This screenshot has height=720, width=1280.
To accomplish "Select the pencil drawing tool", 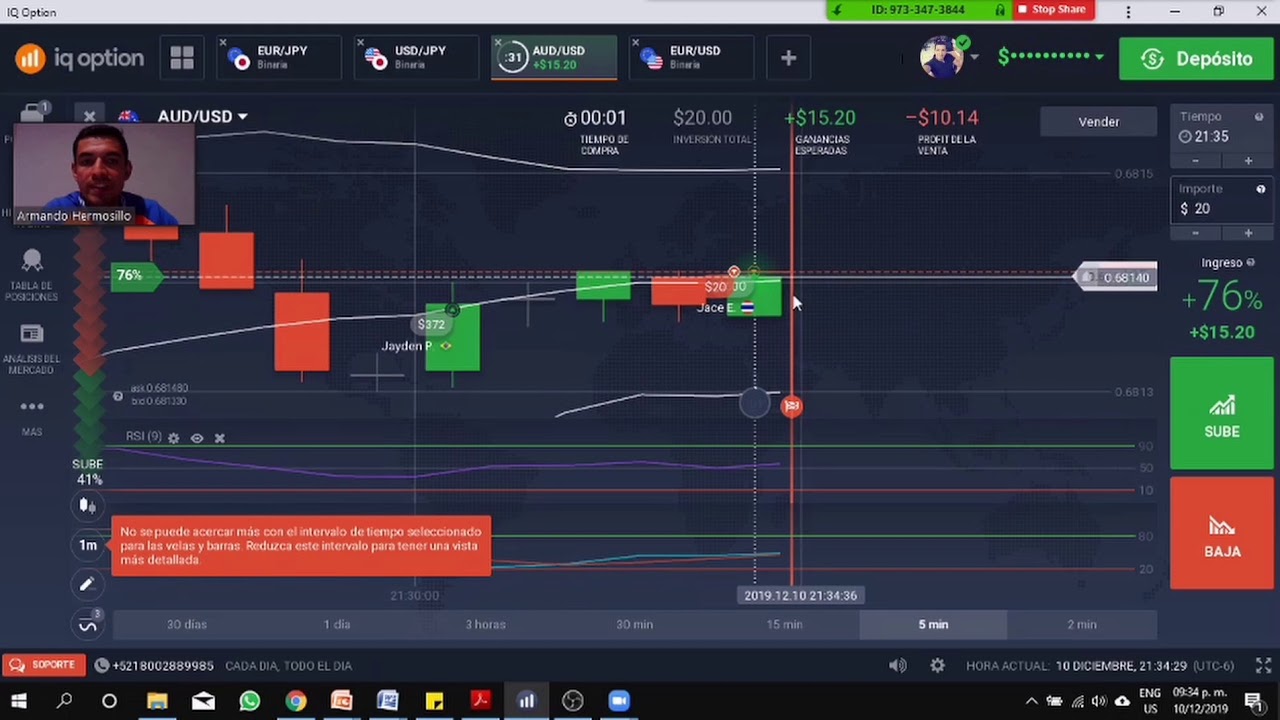I will coord(88,584).
